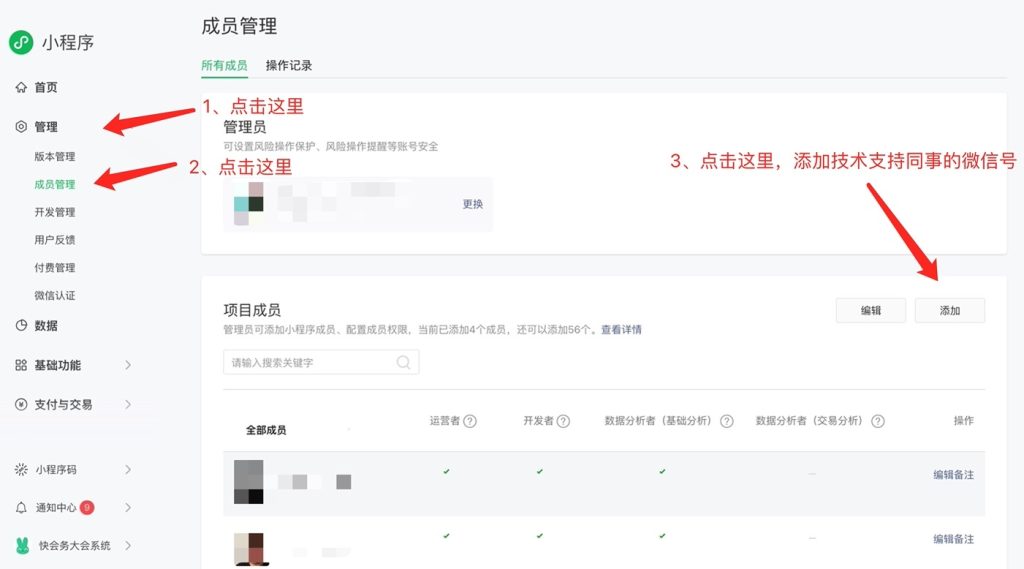Click the 管理 settings icon in sidebar
Image resolution: width=1024 pixels, height=569 pixels.
click(x=21, y=127)
